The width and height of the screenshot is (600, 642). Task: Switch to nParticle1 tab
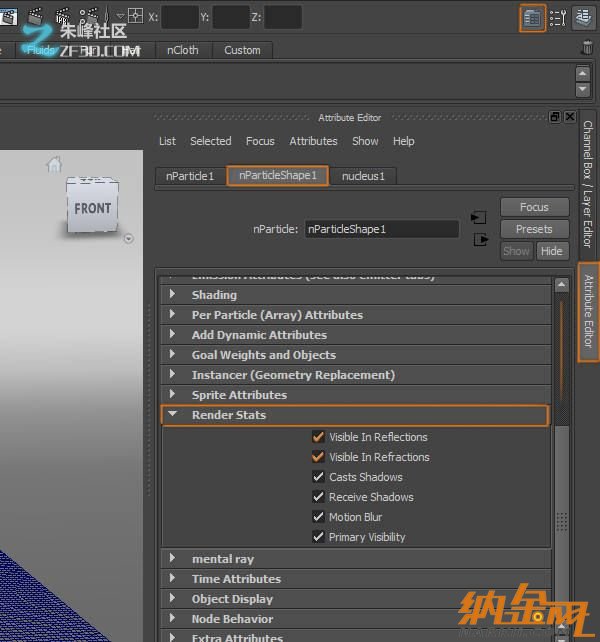190,176
